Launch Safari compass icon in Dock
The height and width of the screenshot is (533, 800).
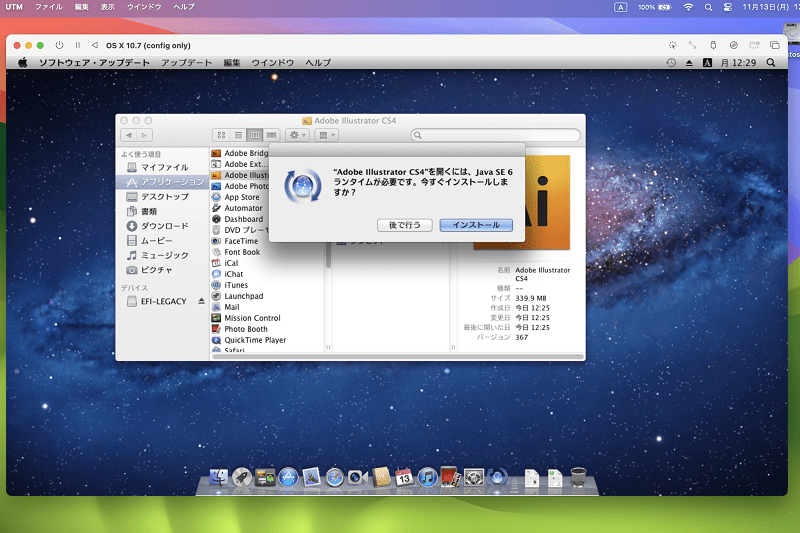[335, 477]
